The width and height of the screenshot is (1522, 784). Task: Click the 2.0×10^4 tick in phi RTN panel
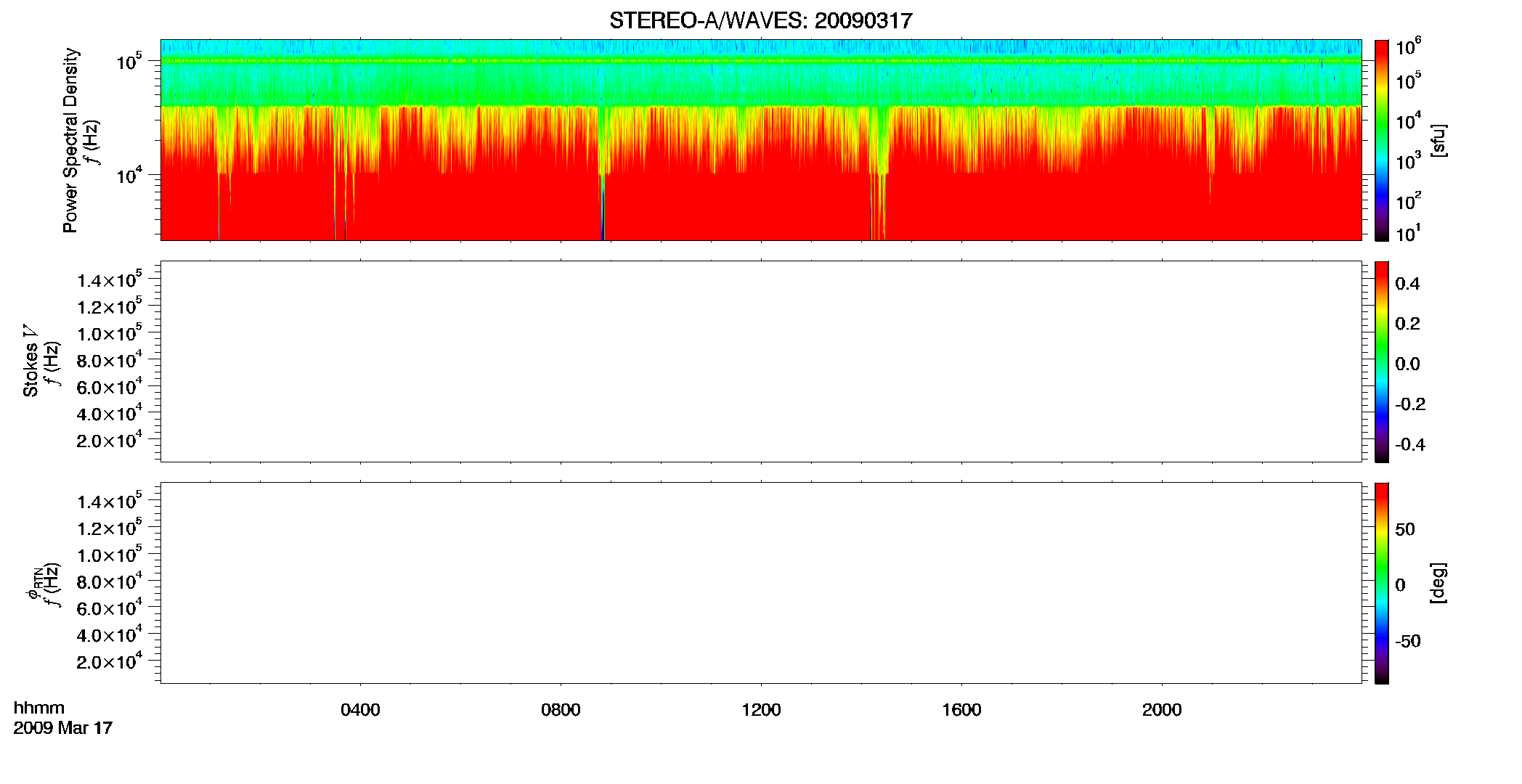click(x=109, y=661)
